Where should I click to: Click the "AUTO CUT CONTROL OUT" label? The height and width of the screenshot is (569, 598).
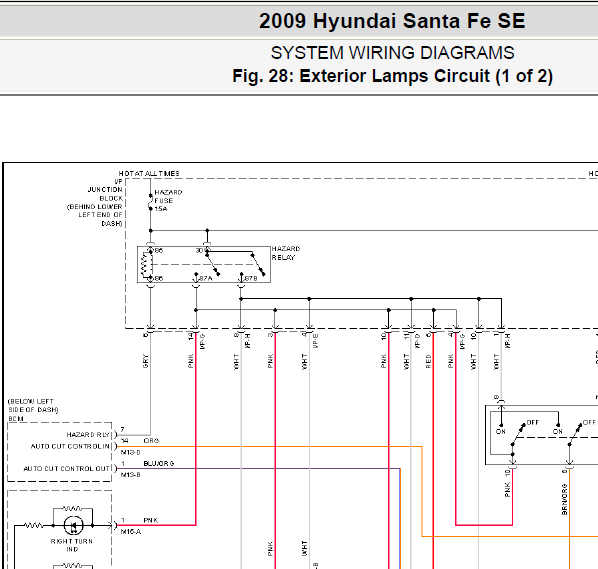point(67,468)
